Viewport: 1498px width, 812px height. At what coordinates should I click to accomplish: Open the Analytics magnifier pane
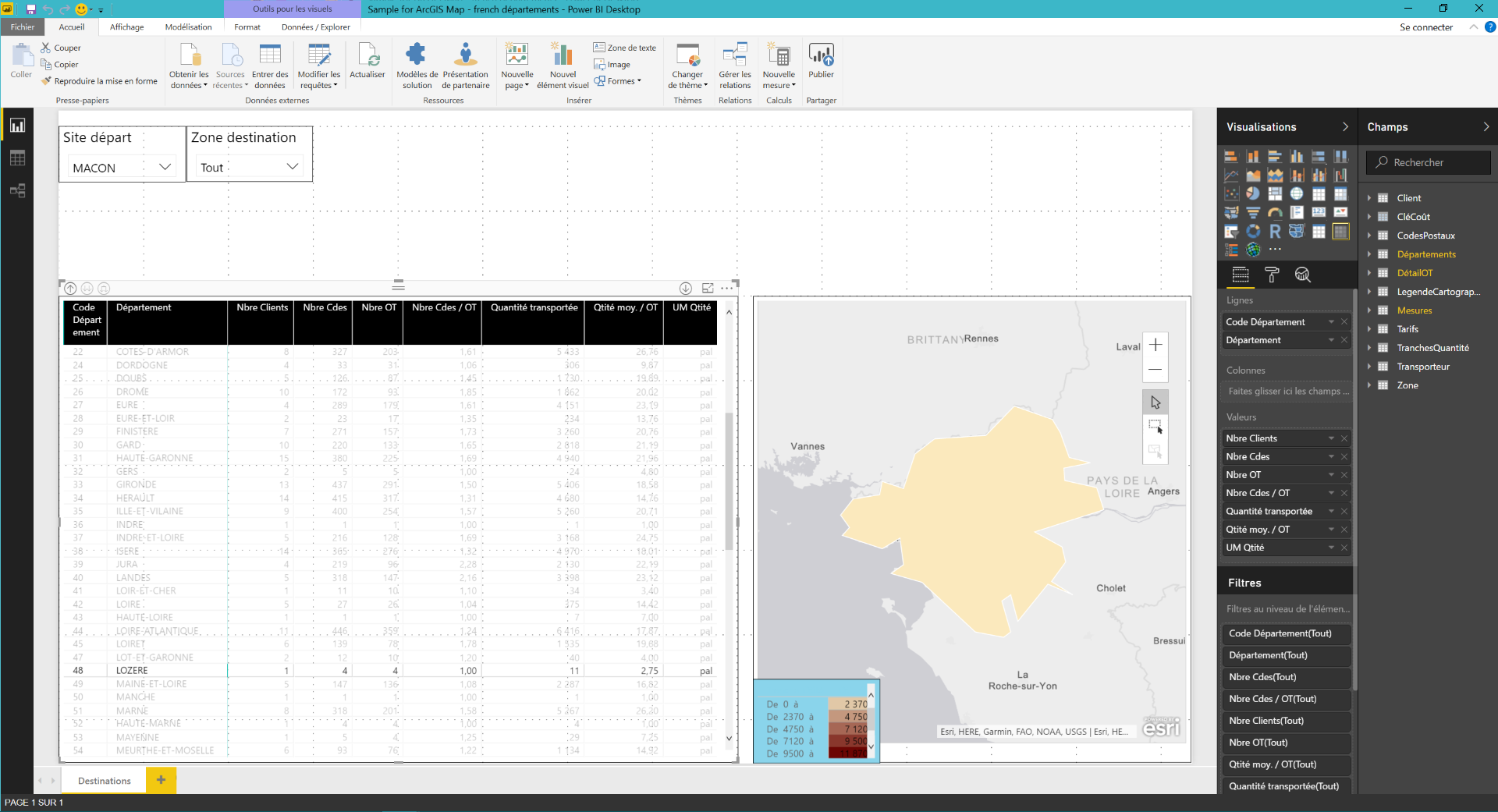[x=1302, y=275]
